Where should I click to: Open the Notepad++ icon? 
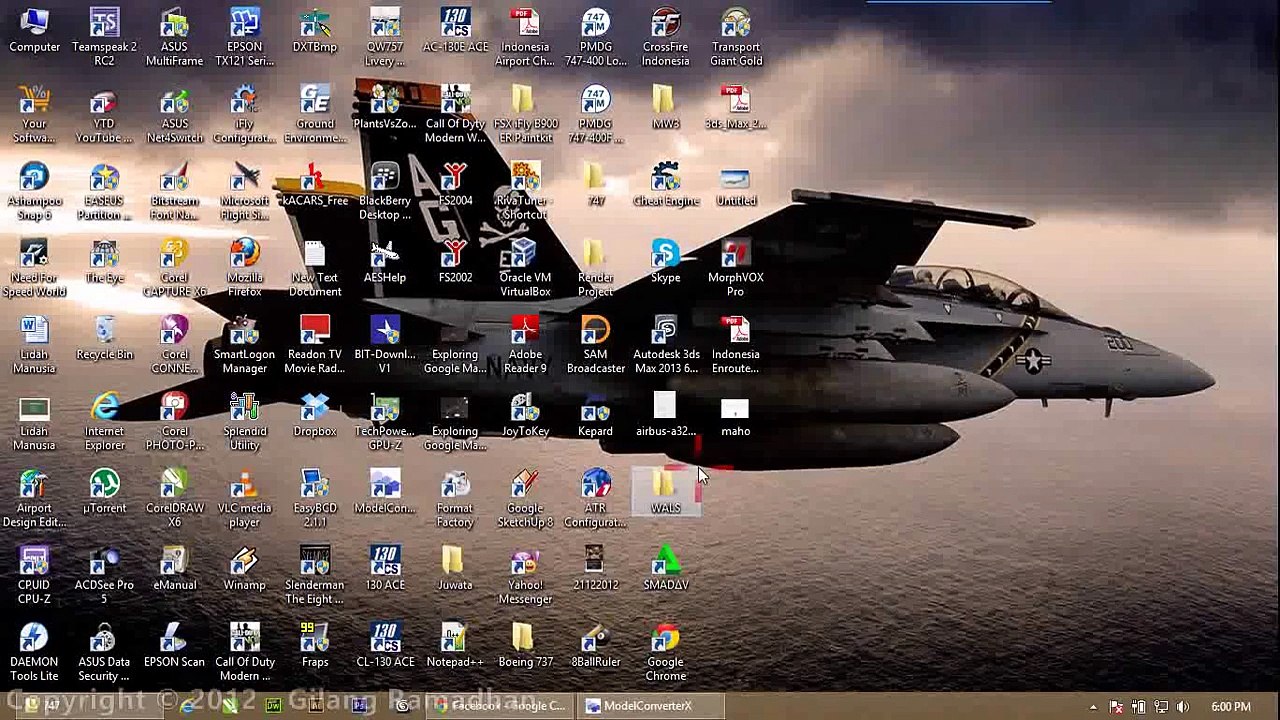tap(455, 646)
